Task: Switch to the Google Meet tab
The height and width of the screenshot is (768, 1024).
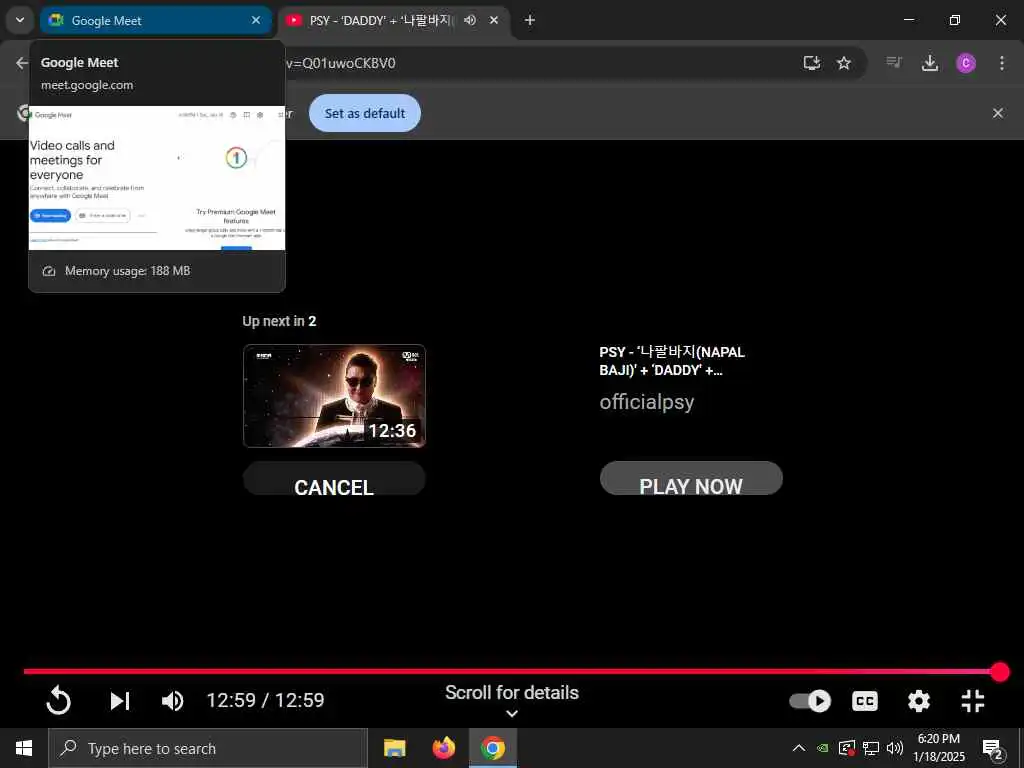Action: tap(155, 20)
